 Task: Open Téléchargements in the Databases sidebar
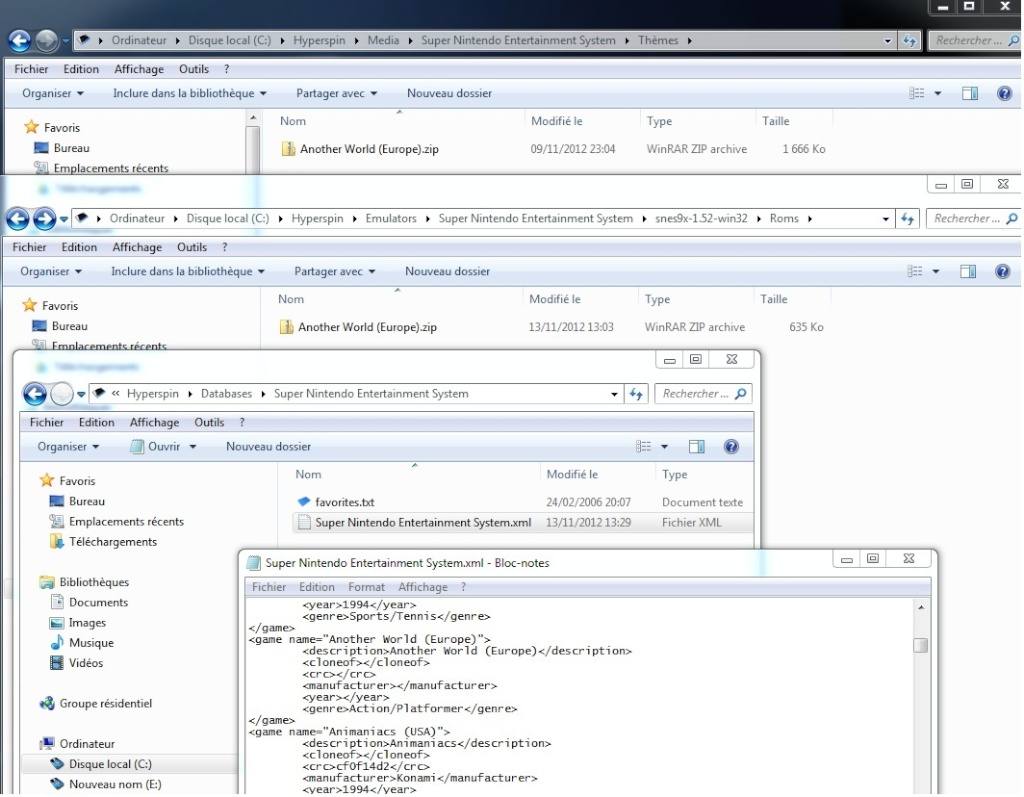[x=113, y=542]
